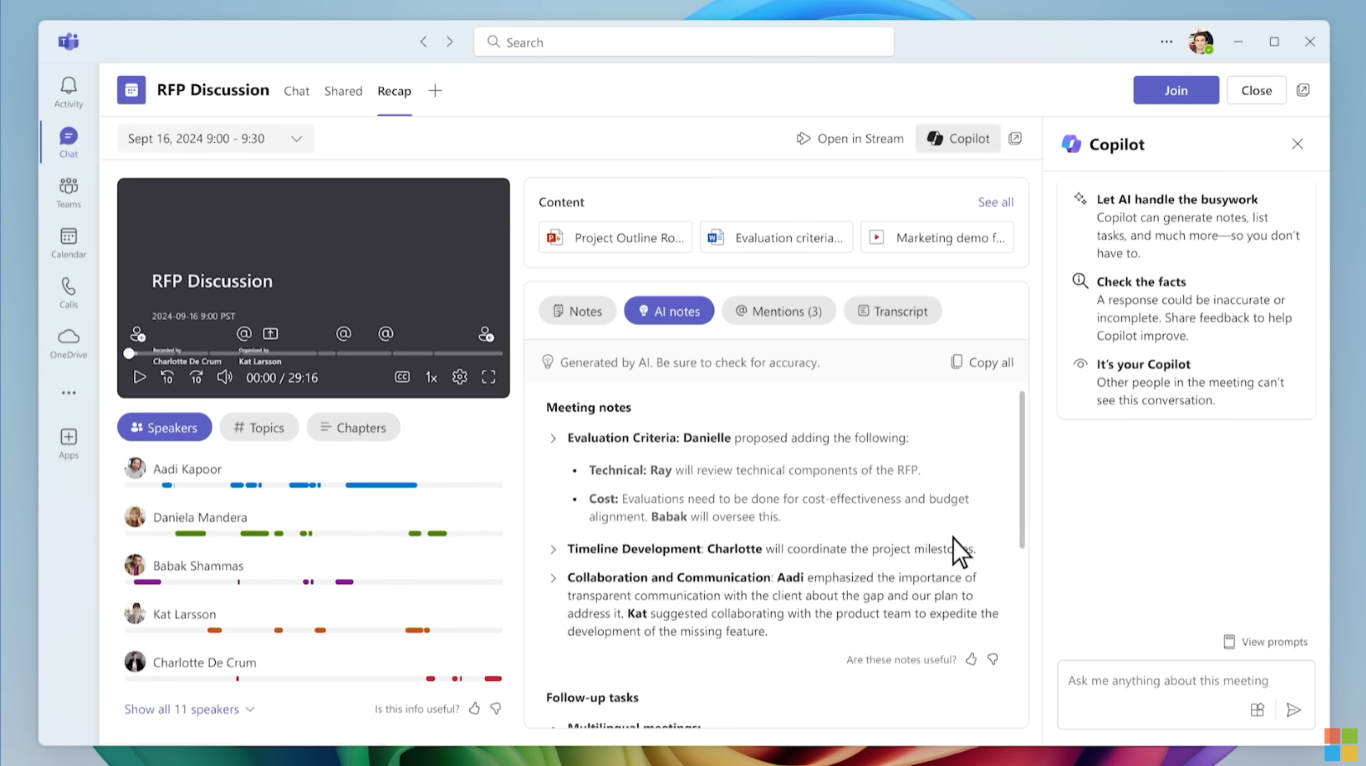This screenshot has height=766, width=1366.
Task: Open the Mentions (3) tab
Action: [778, 310]
